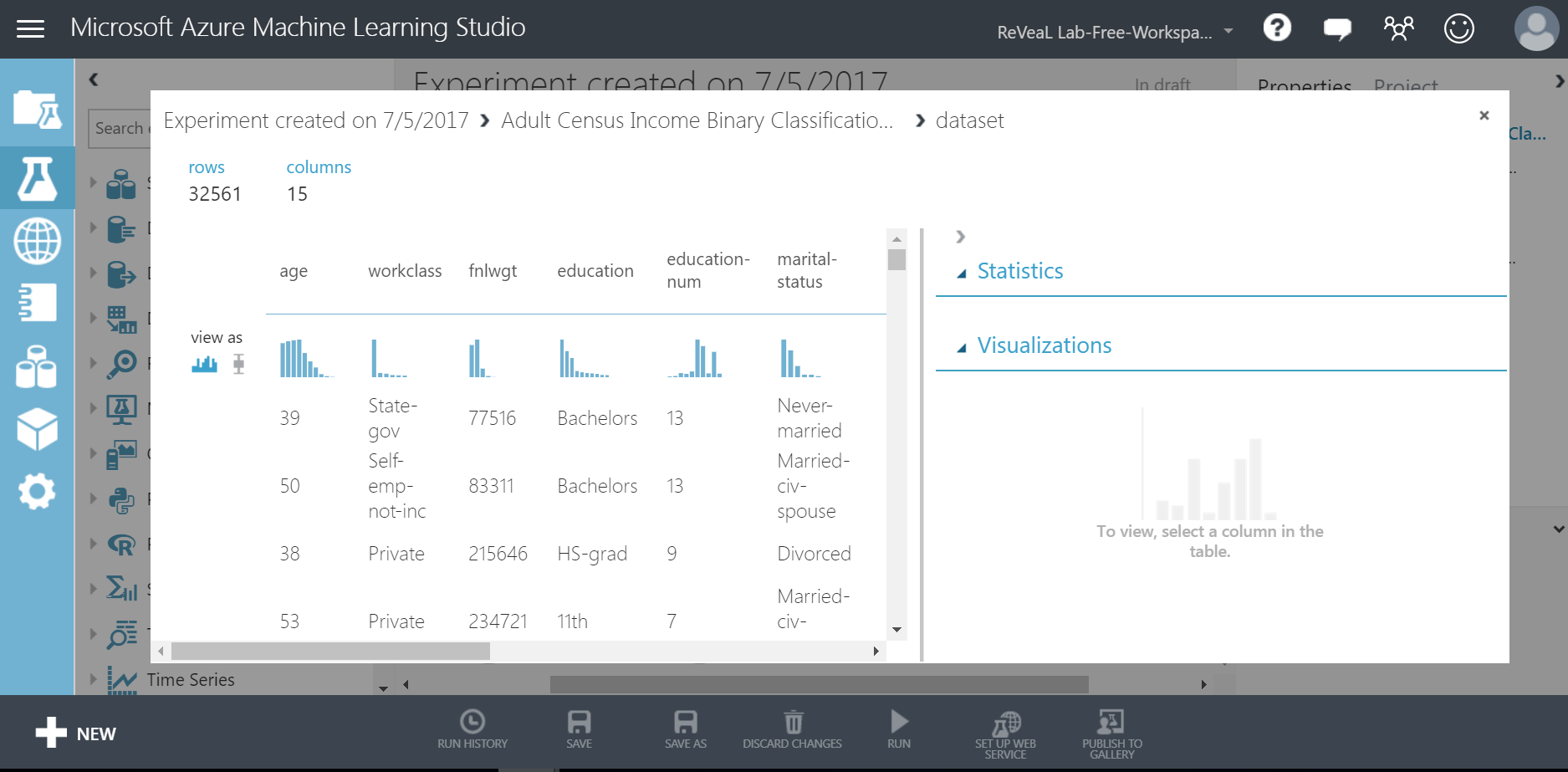Click the SAVE AS button
1568x772 pixels.
686,730
